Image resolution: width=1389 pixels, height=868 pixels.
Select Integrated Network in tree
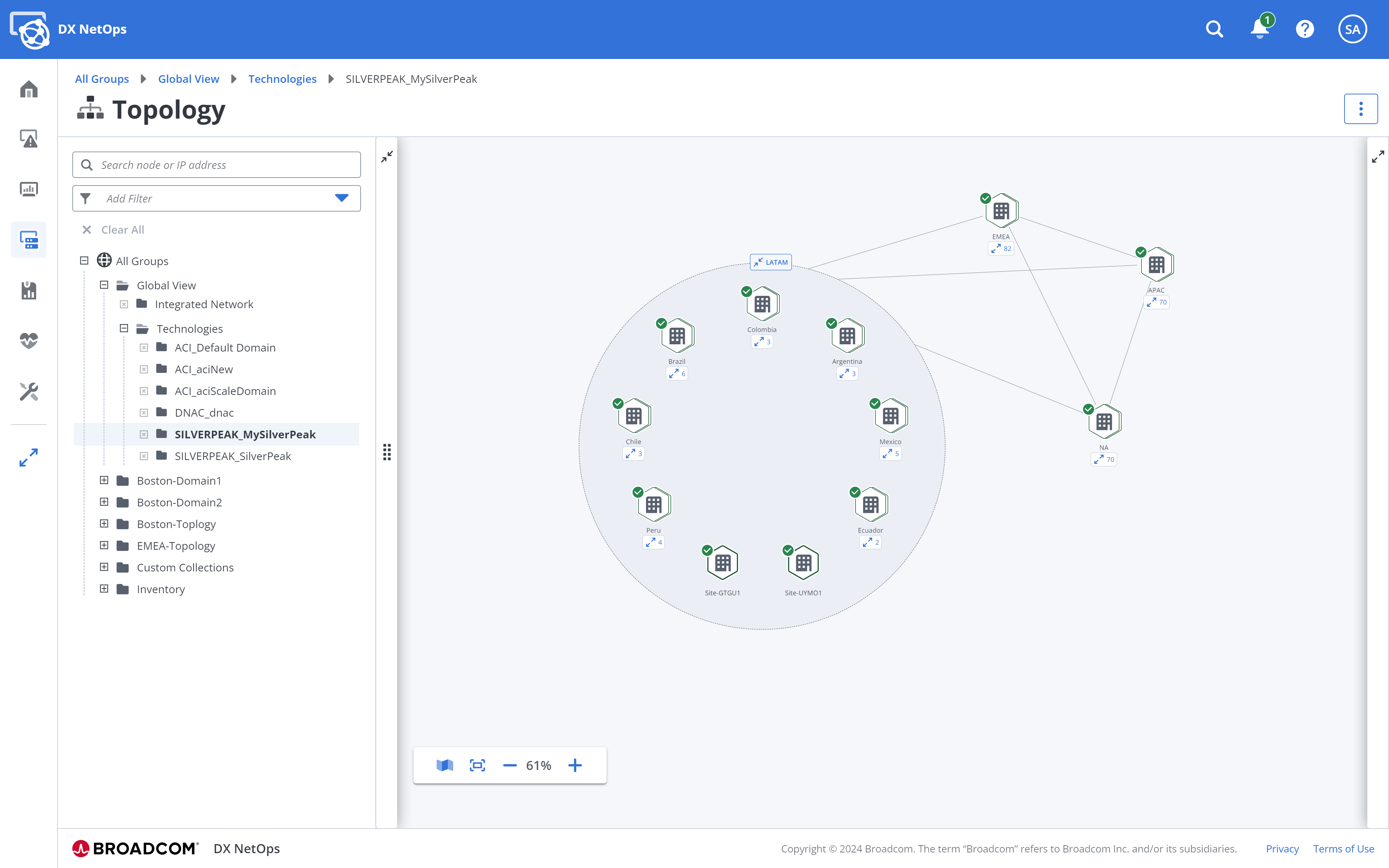(204, 304)
